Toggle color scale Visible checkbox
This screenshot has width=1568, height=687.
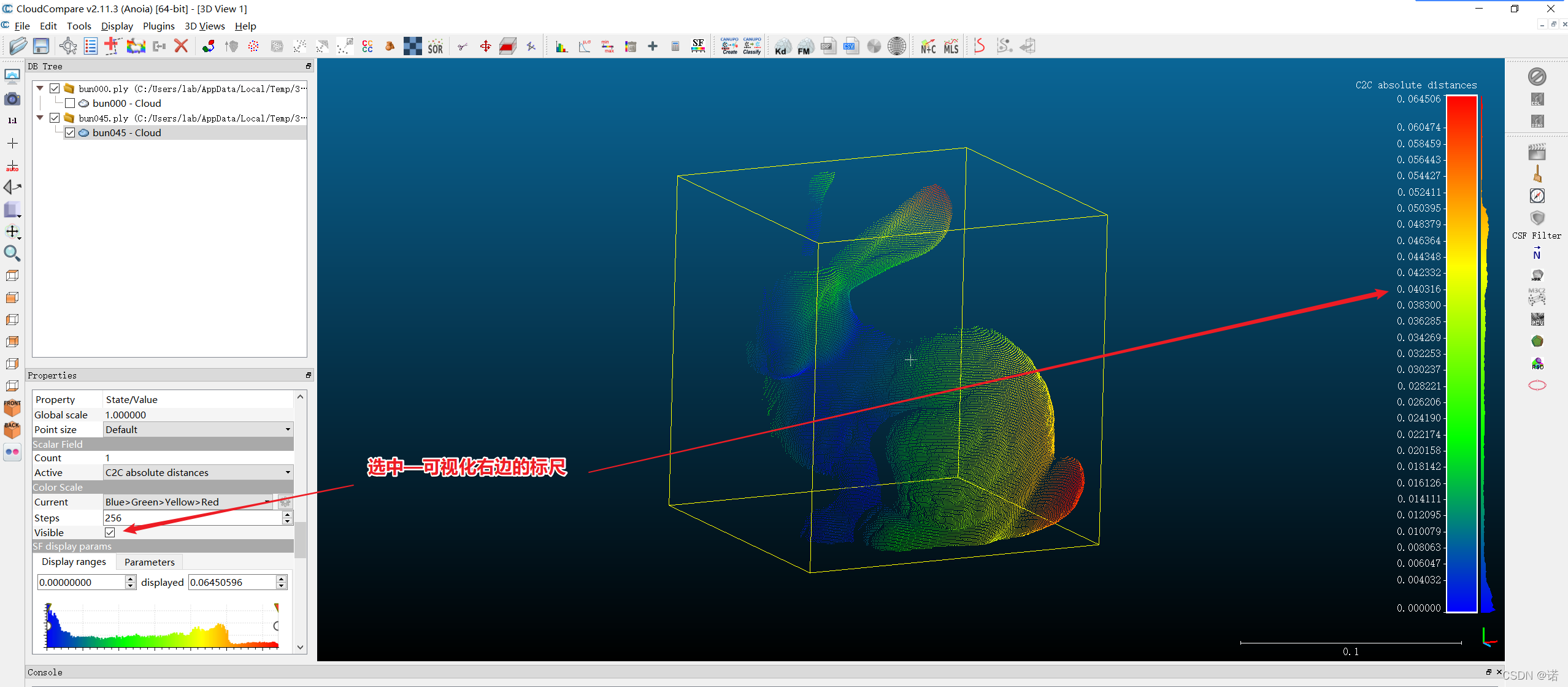point(110,532)
